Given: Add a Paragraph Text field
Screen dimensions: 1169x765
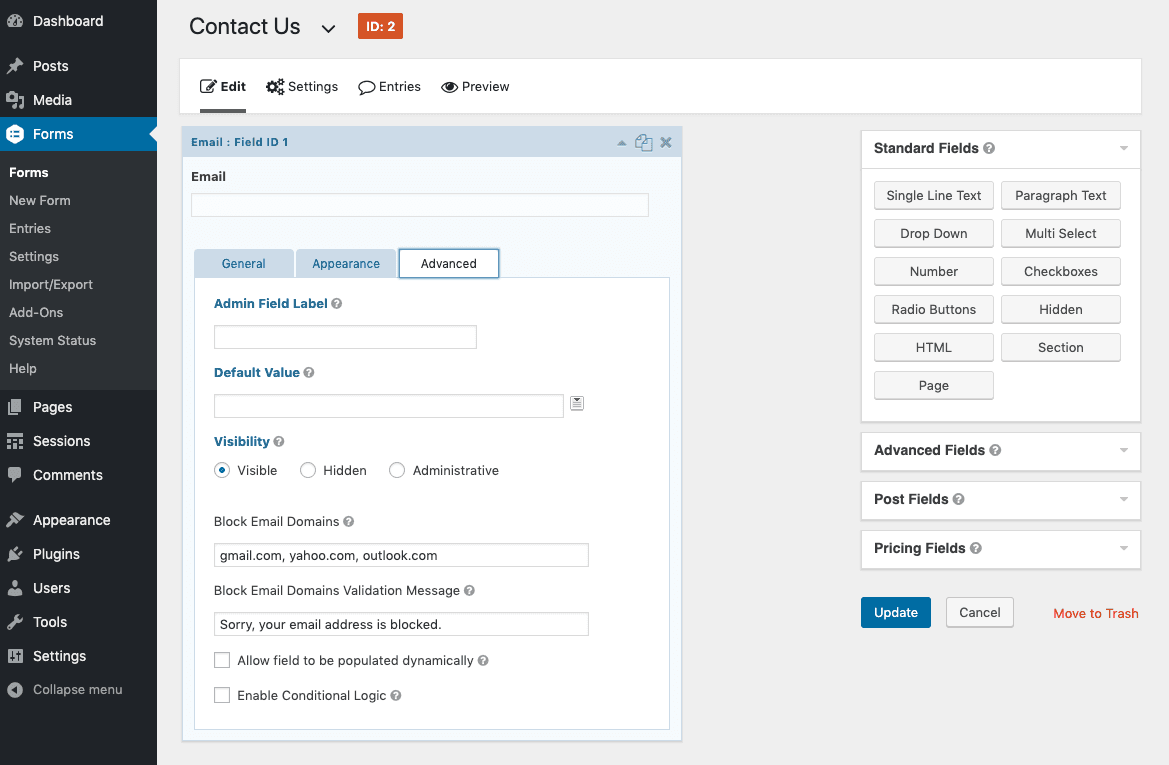Looking at the screenshot, I should (1060, 195).
